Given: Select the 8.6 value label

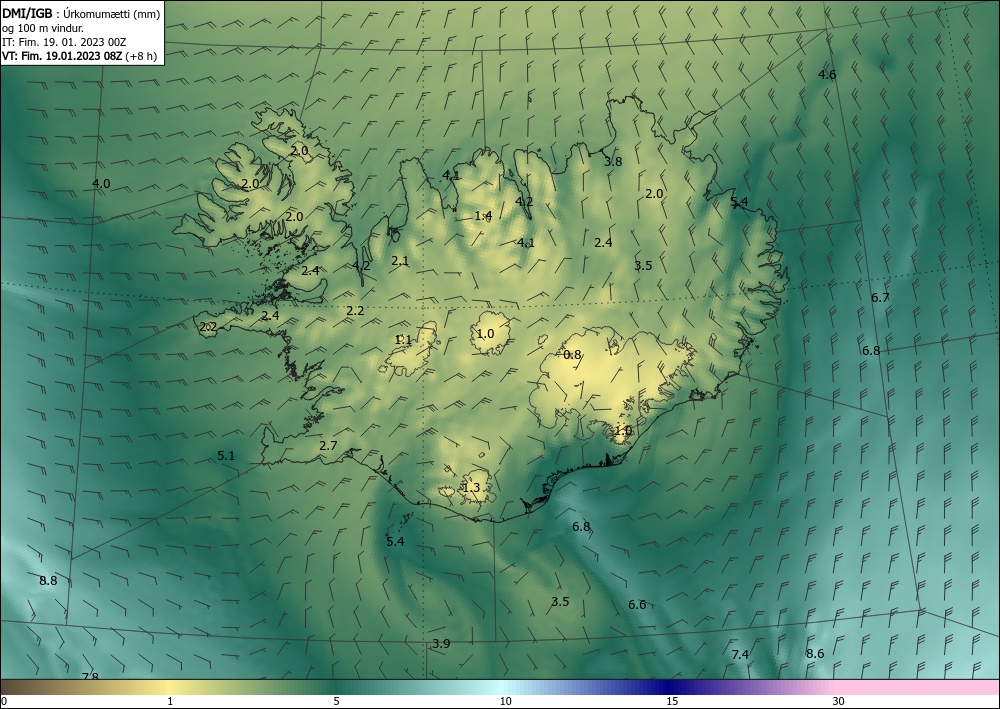Looking at the screenshot, I should pyautogui.click(x=815, y=654).
